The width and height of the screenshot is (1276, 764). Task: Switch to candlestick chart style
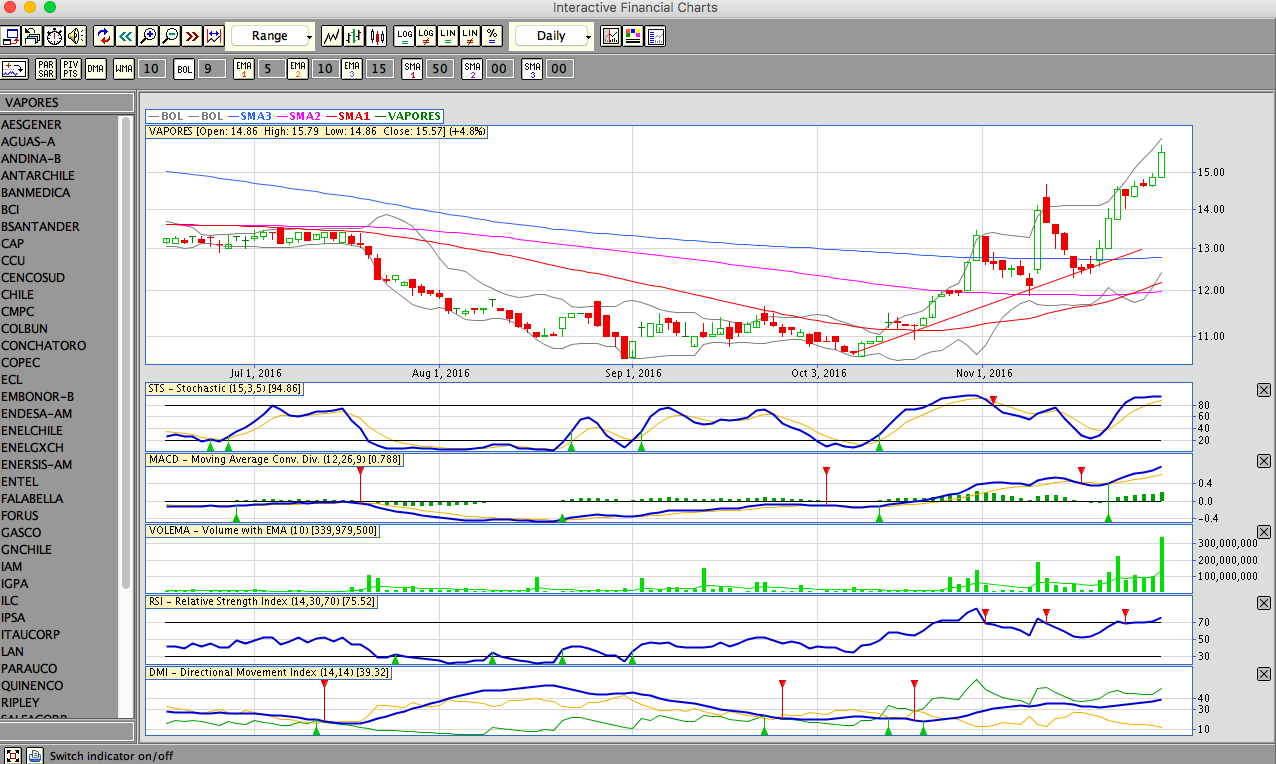click(377, 36)
